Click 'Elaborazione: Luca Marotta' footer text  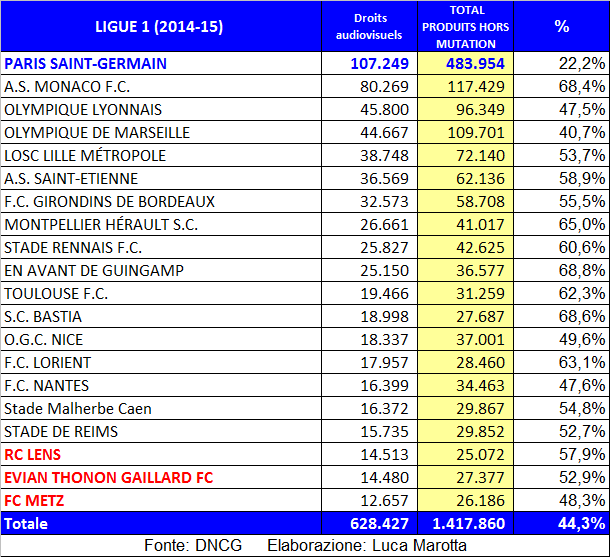(367, 546)
